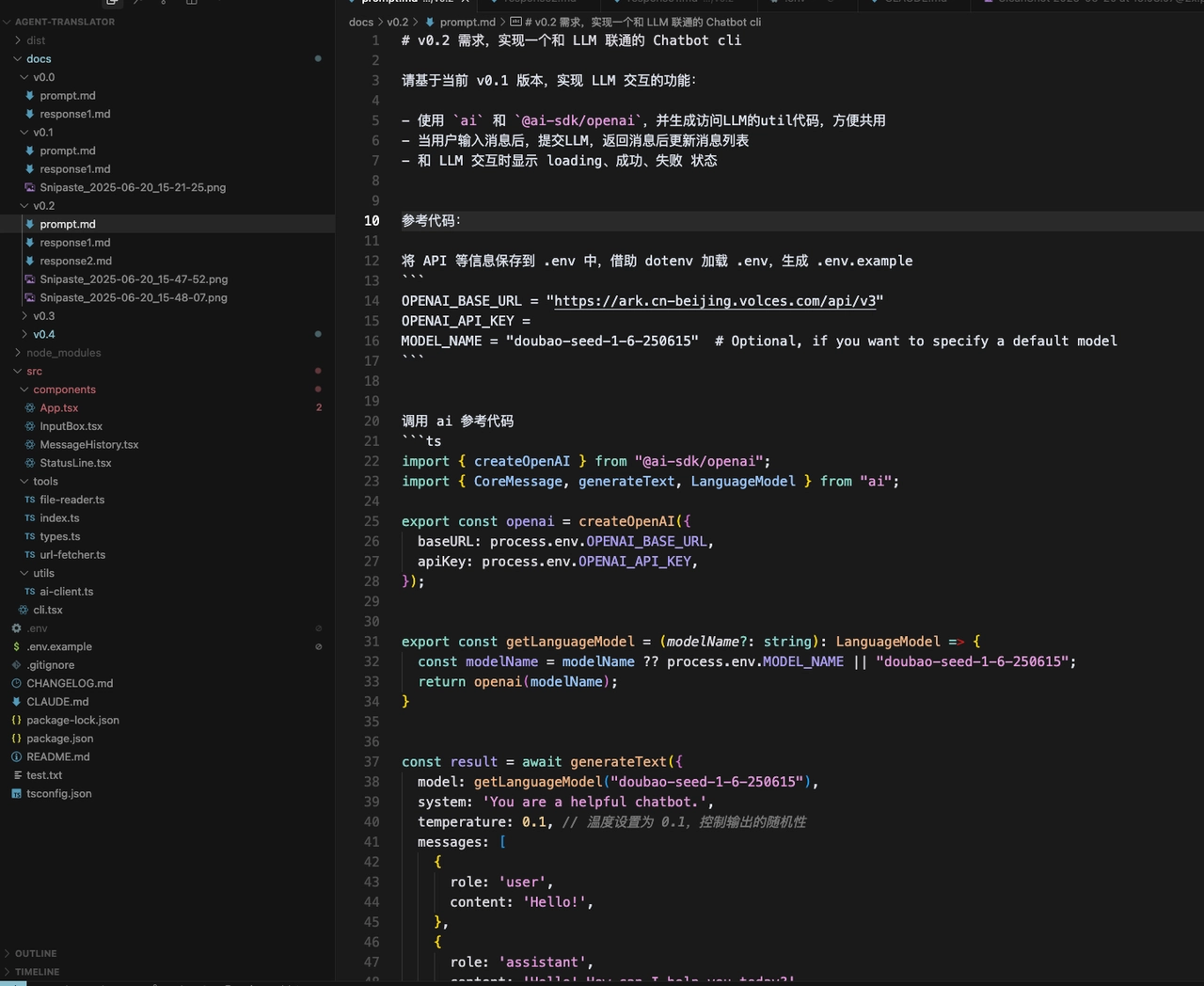Collapse the v0.1 folder
The image size is (1204, 986).
(x=24, y=133)
